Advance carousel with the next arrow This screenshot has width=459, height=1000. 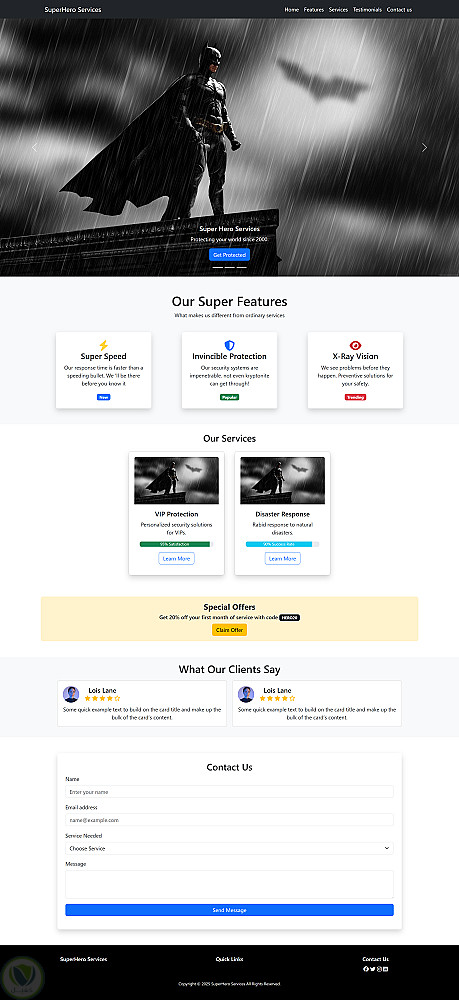pyautogui.click(x=425, y=147)
